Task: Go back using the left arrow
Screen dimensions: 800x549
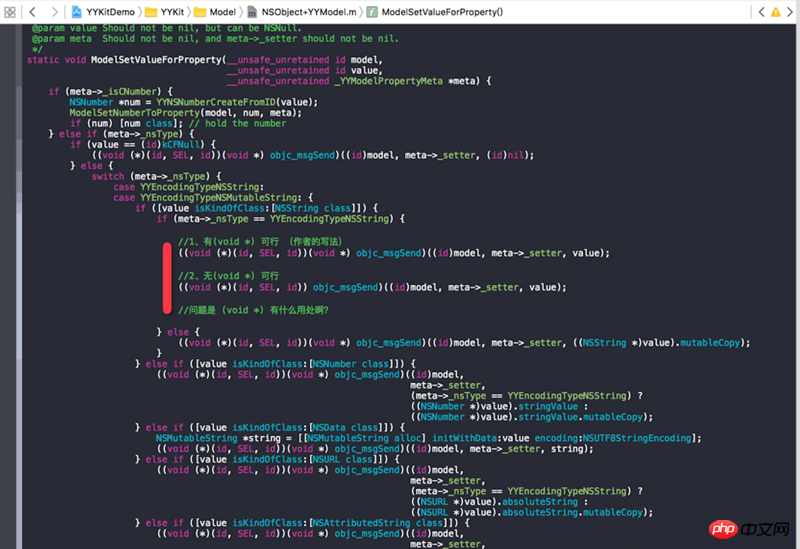Action: click(33, 11)
